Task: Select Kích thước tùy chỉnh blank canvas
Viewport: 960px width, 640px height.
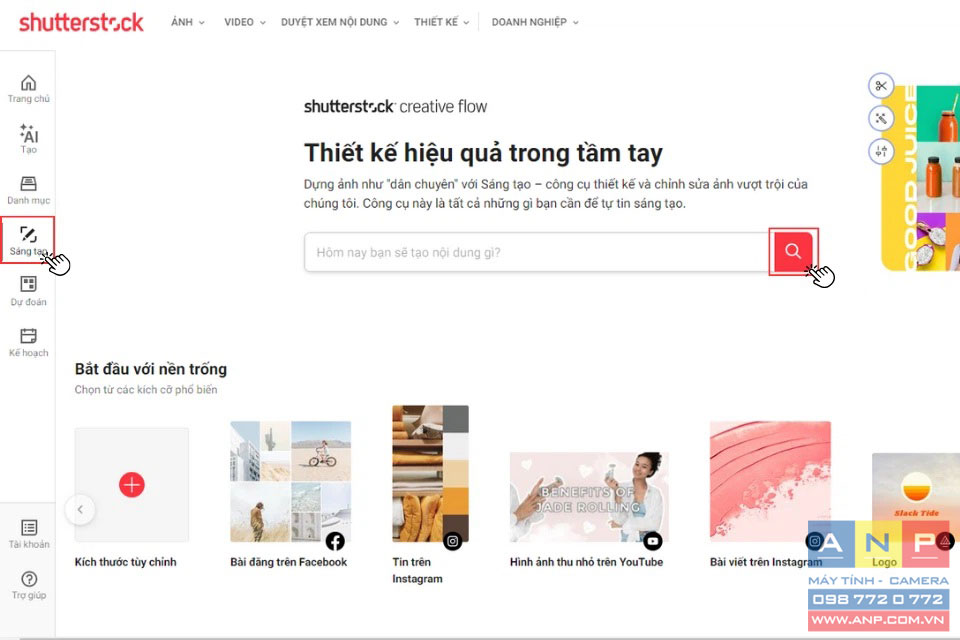Action: tap(132, 484)
